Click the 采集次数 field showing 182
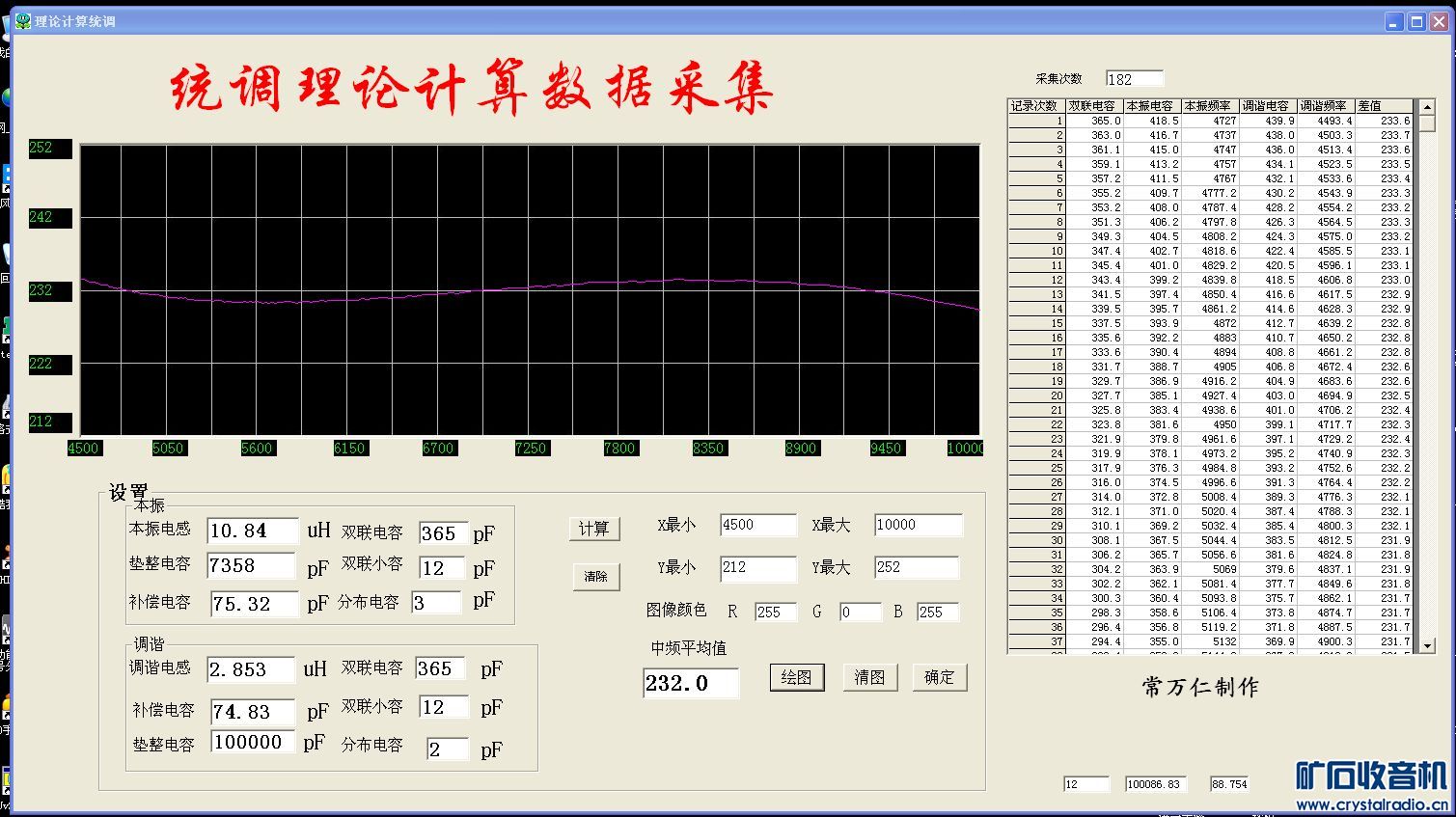 pyautogui.click(x=1135, y=79)
